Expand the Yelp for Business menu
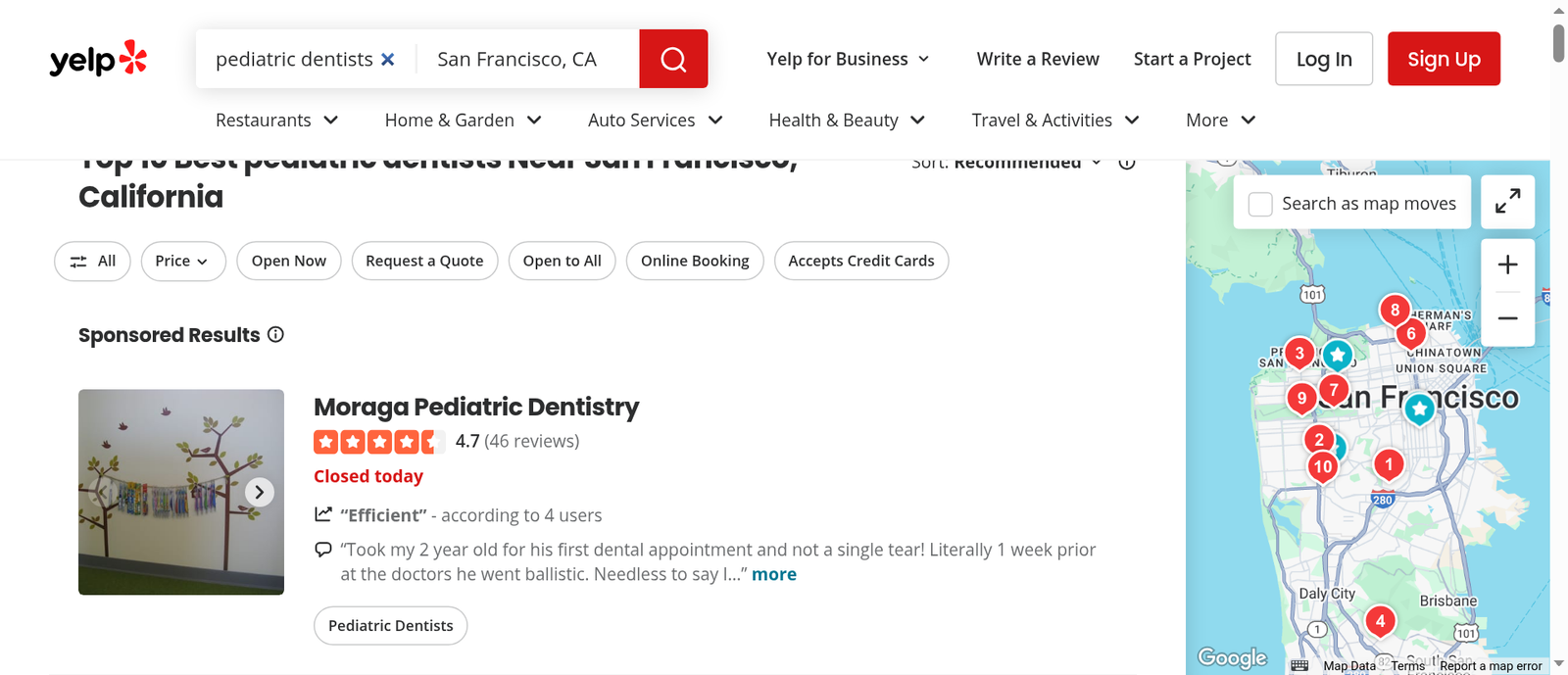This screenshot has width=1568, height=675. (x=848, y=59)
